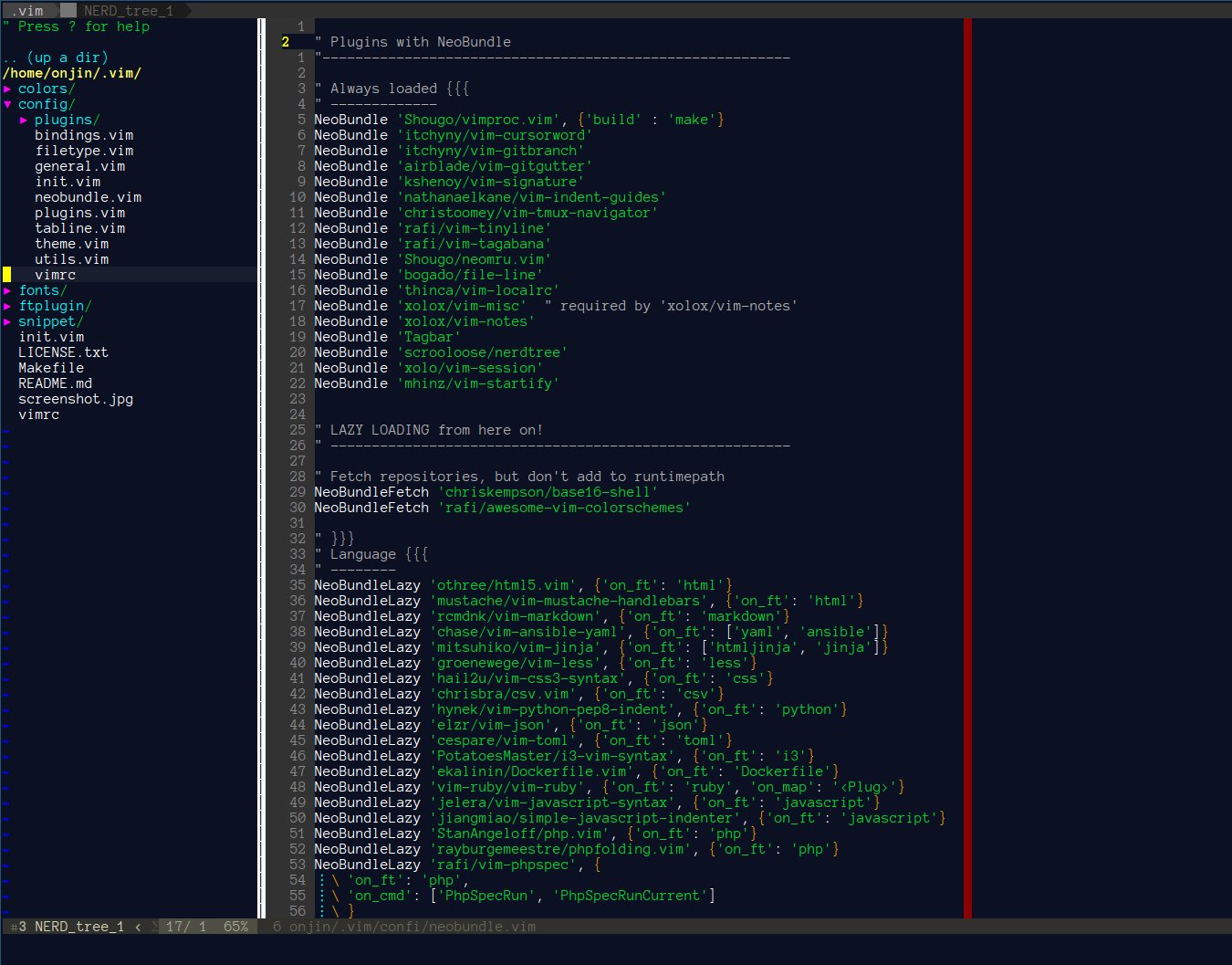Click the 'mhinz/vim-startify' bundle line
This screenshot has width=1232, height=965.
coord(437,383)
